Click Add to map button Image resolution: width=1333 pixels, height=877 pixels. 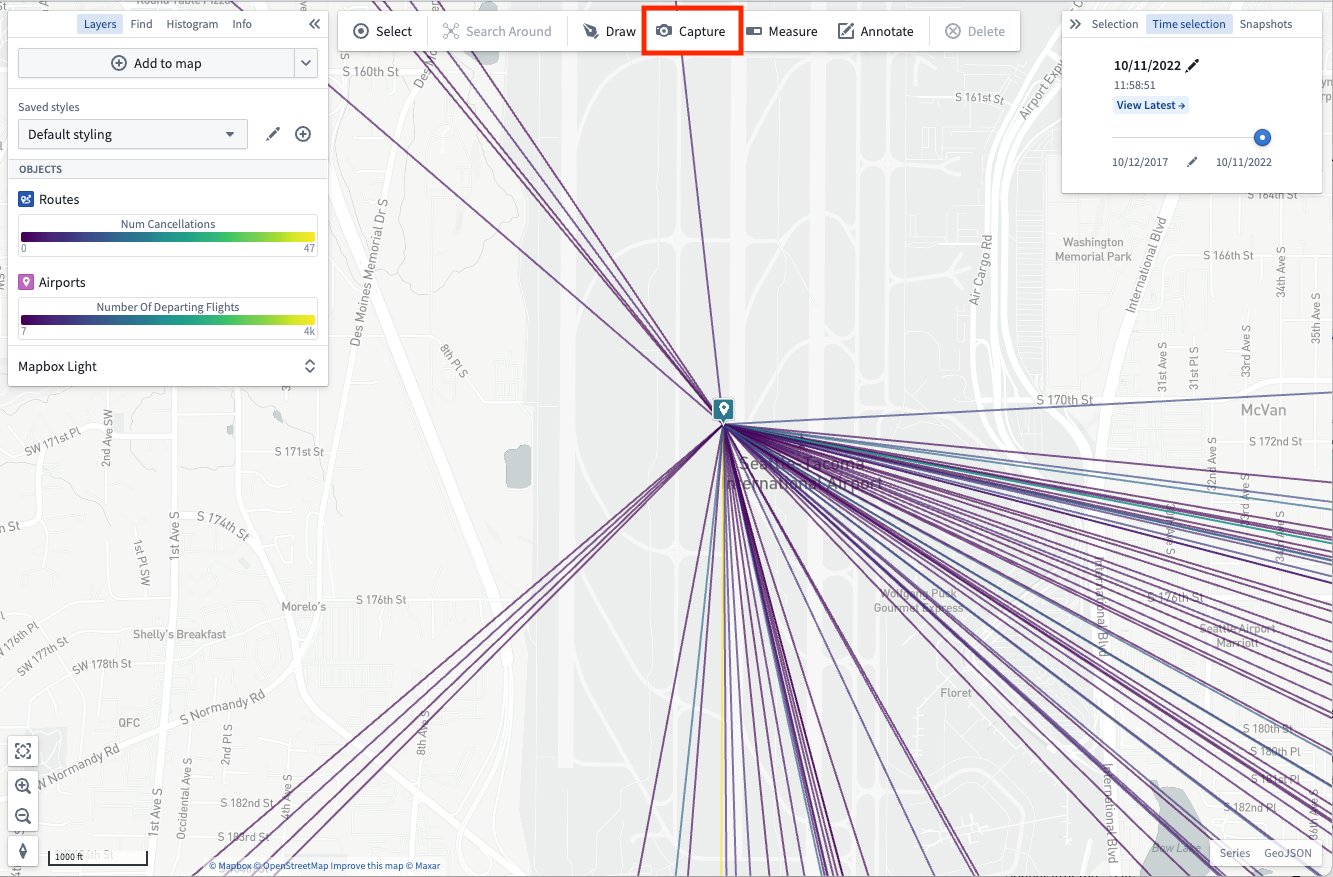(x=156, y=63)
